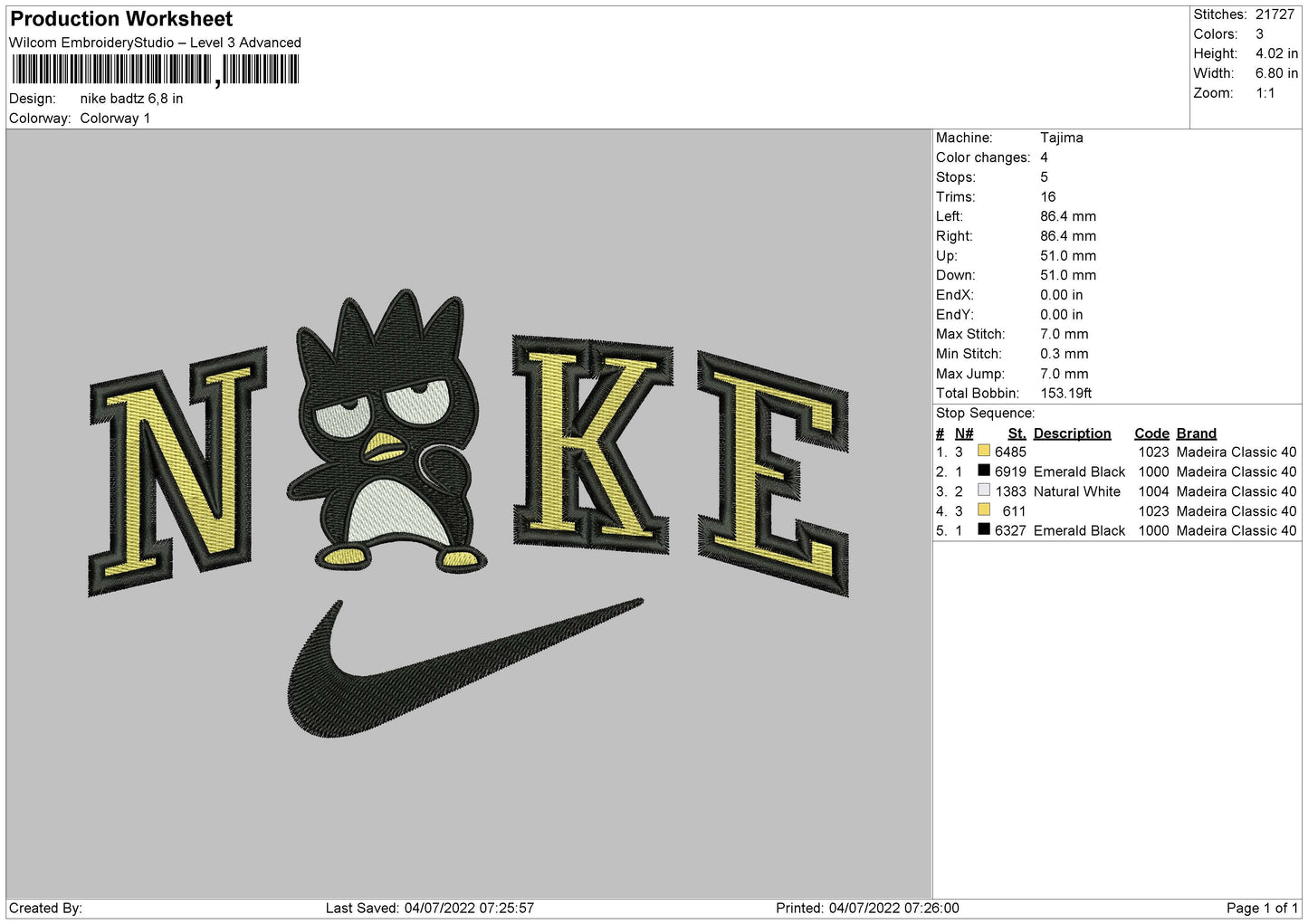Click the yellow swatch for thread 6485
1308x924 pixels.
point(984,451)
